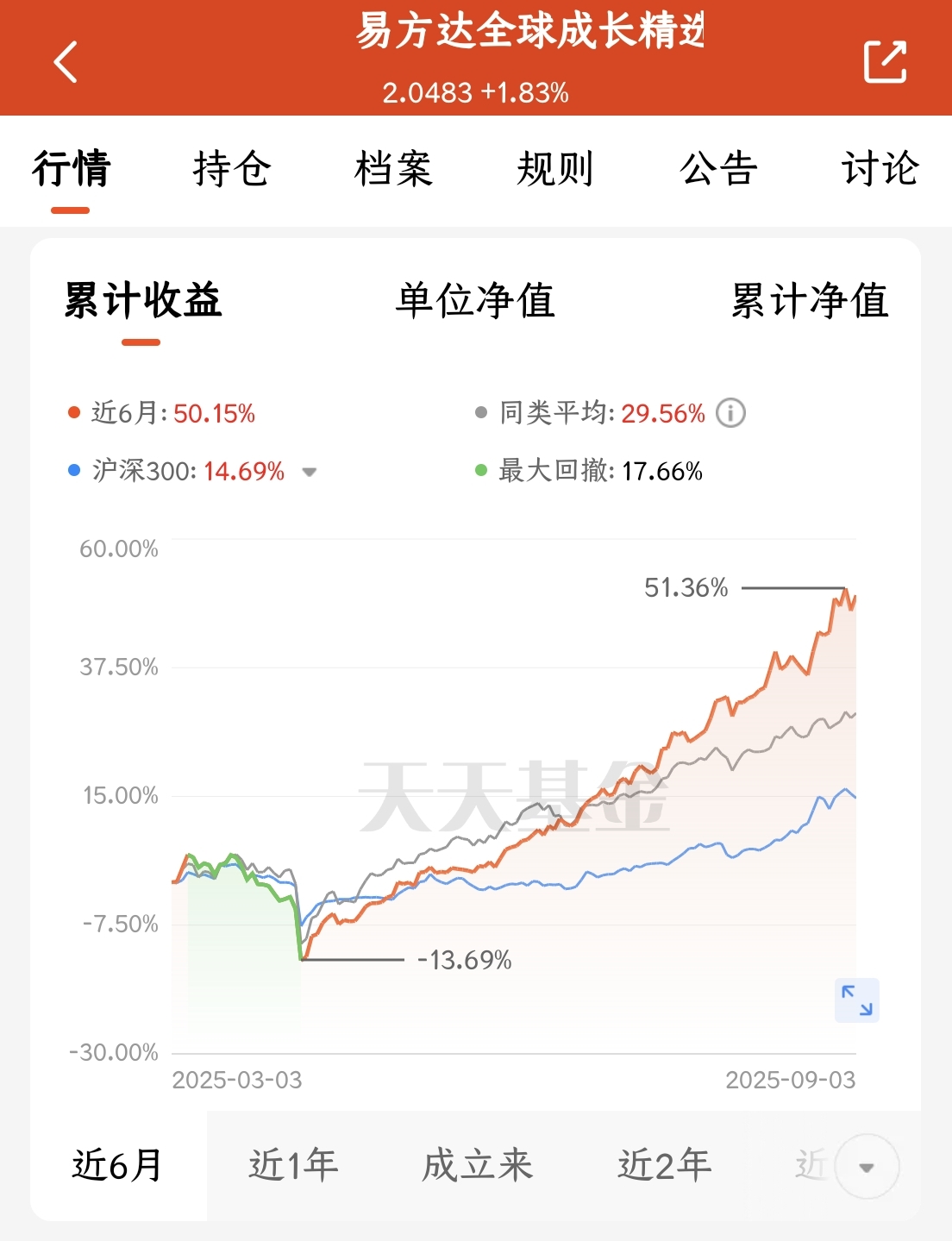
Task: Open the share icon in header
Action: [x=886, y=61]
